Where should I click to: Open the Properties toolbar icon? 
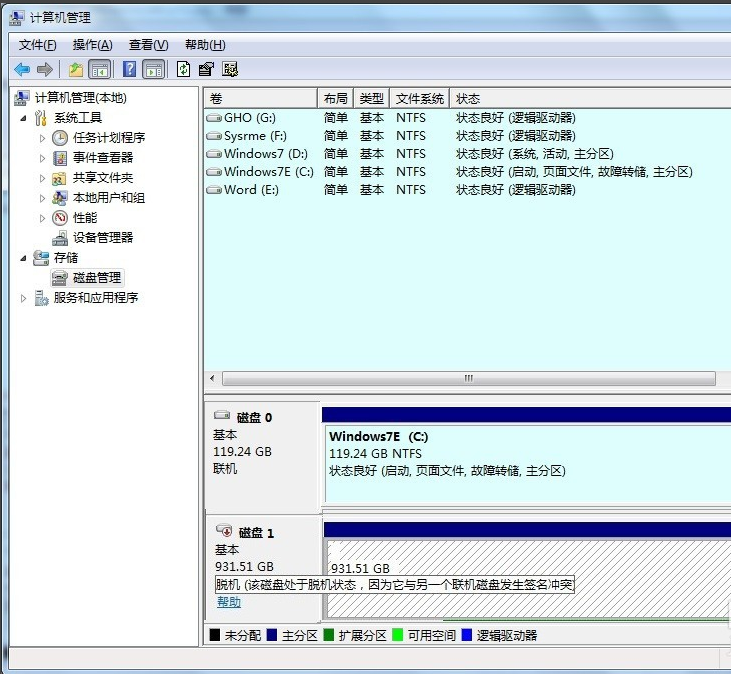pos(206,69)
